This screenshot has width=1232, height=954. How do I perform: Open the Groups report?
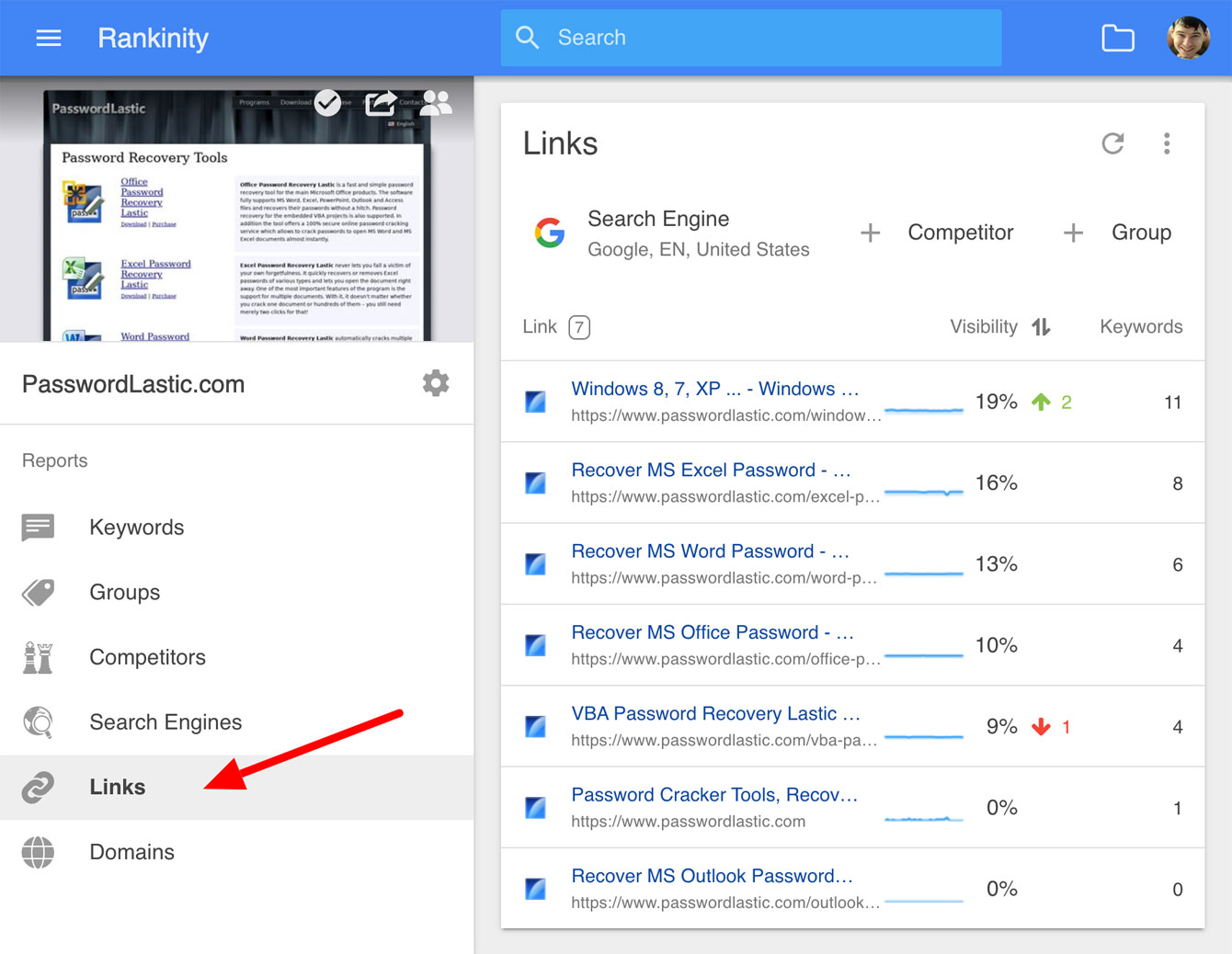237,593
